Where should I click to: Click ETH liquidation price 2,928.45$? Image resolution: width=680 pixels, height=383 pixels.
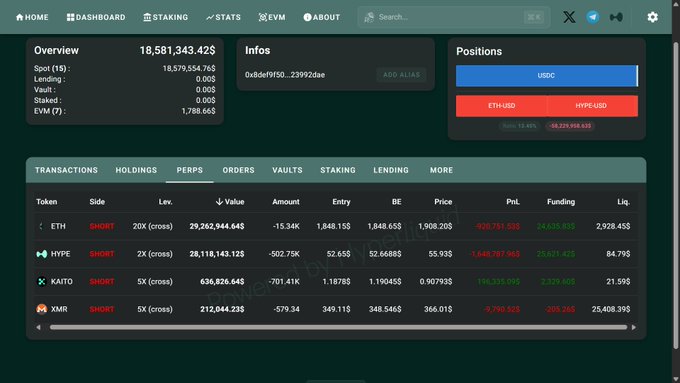[613, 226]
